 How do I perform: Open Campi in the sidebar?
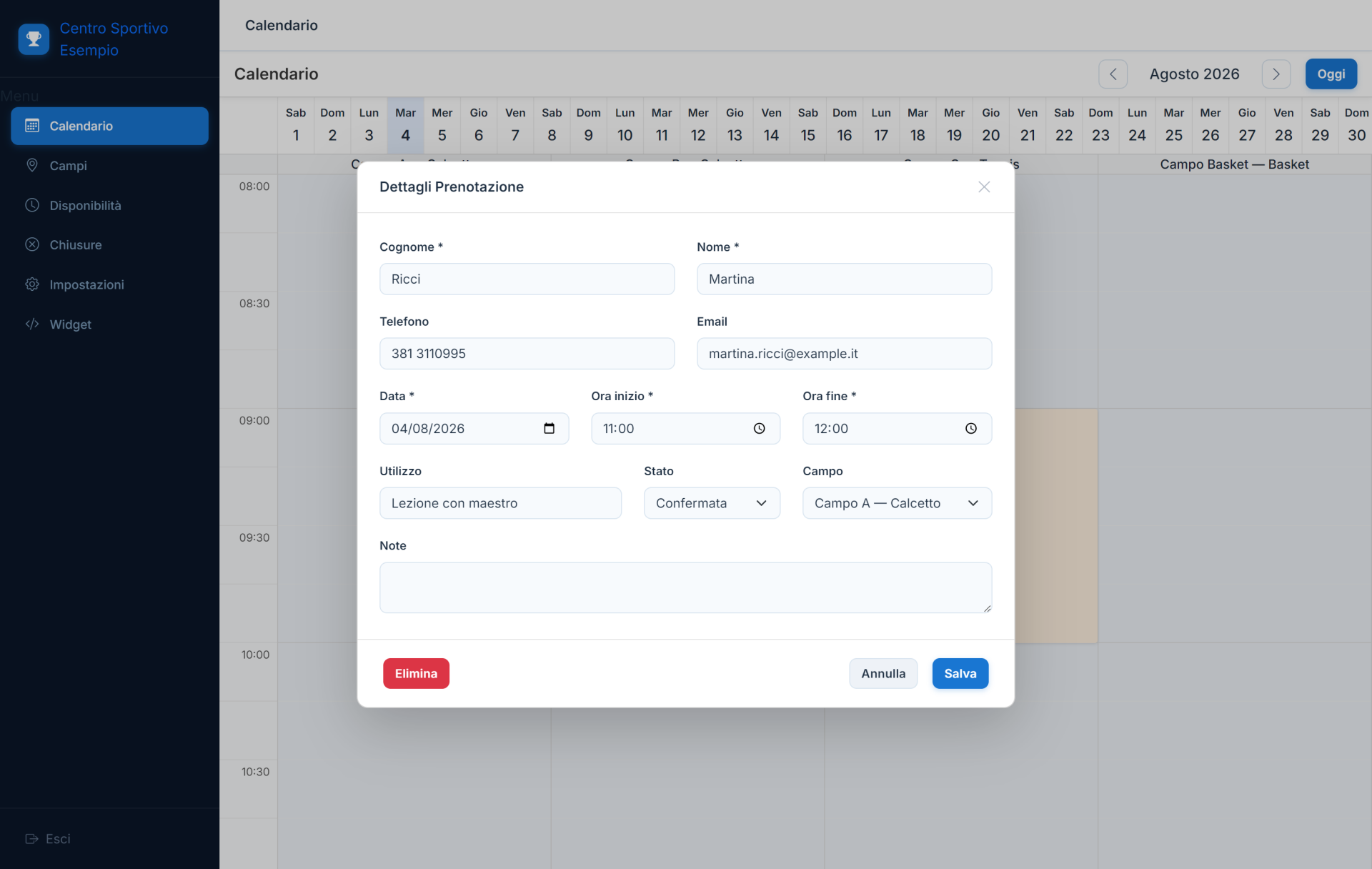[109, 165]
